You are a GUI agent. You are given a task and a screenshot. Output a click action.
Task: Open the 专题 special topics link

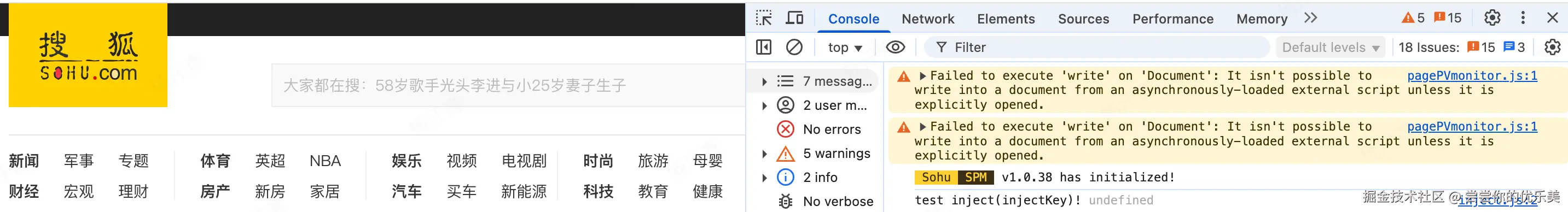[133, 161]
